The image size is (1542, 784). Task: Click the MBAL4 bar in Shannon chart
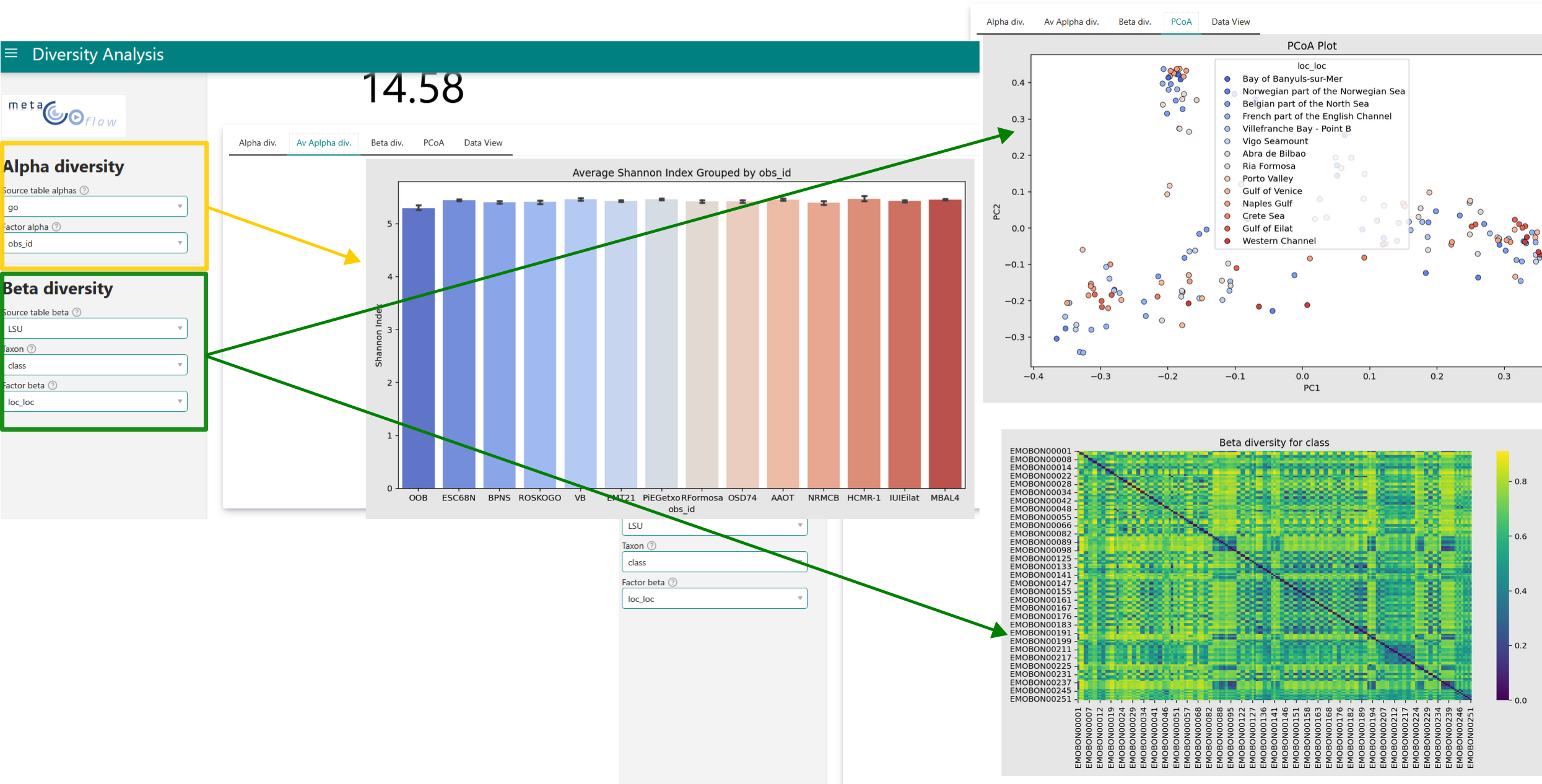944,344
